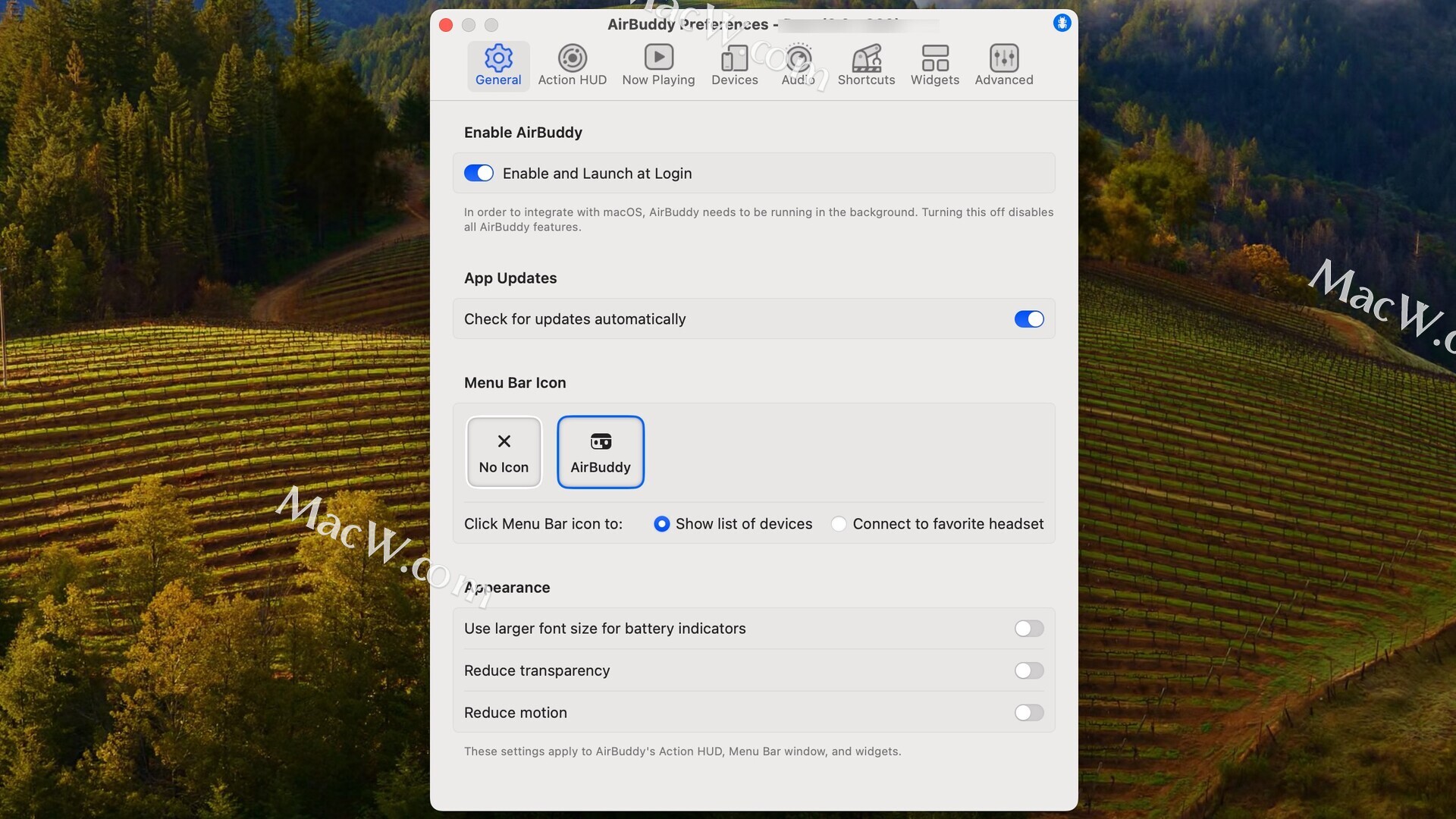Turn on Reduce transparency switch

pos(1029,670)
